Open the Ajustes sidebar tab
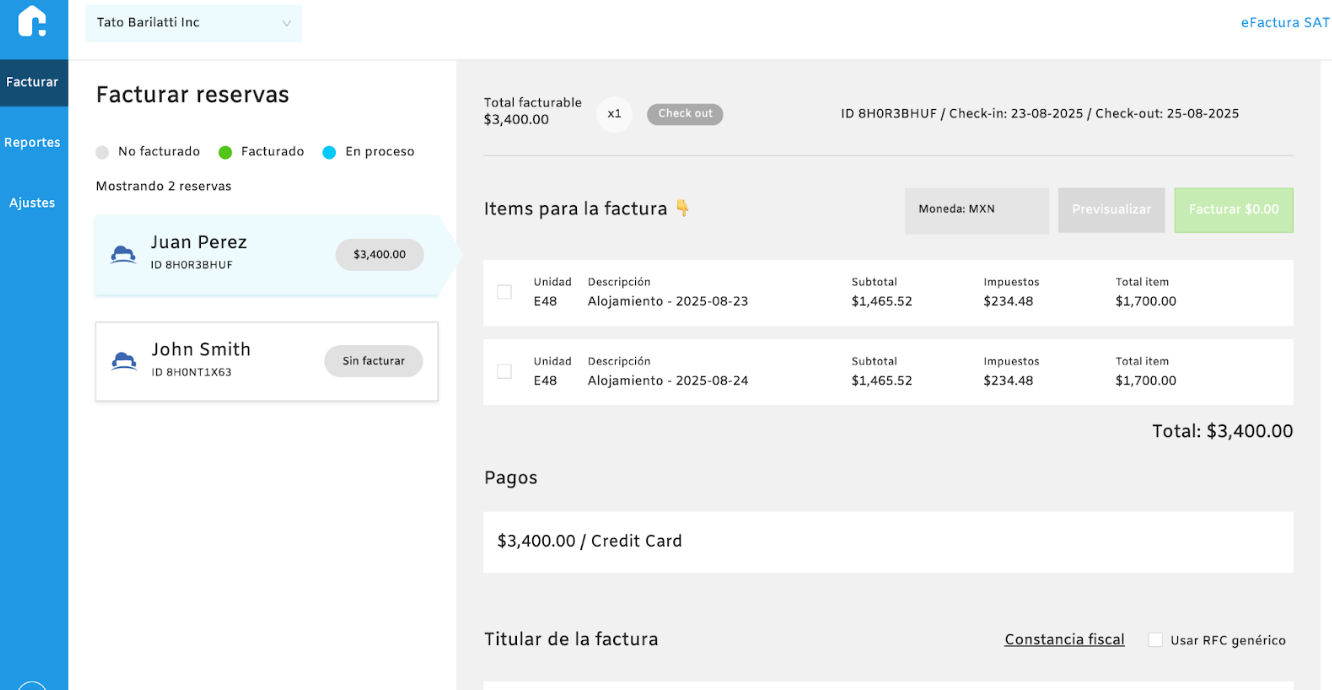The height and width of the screenshot is (690, 1332). point(33,202)
